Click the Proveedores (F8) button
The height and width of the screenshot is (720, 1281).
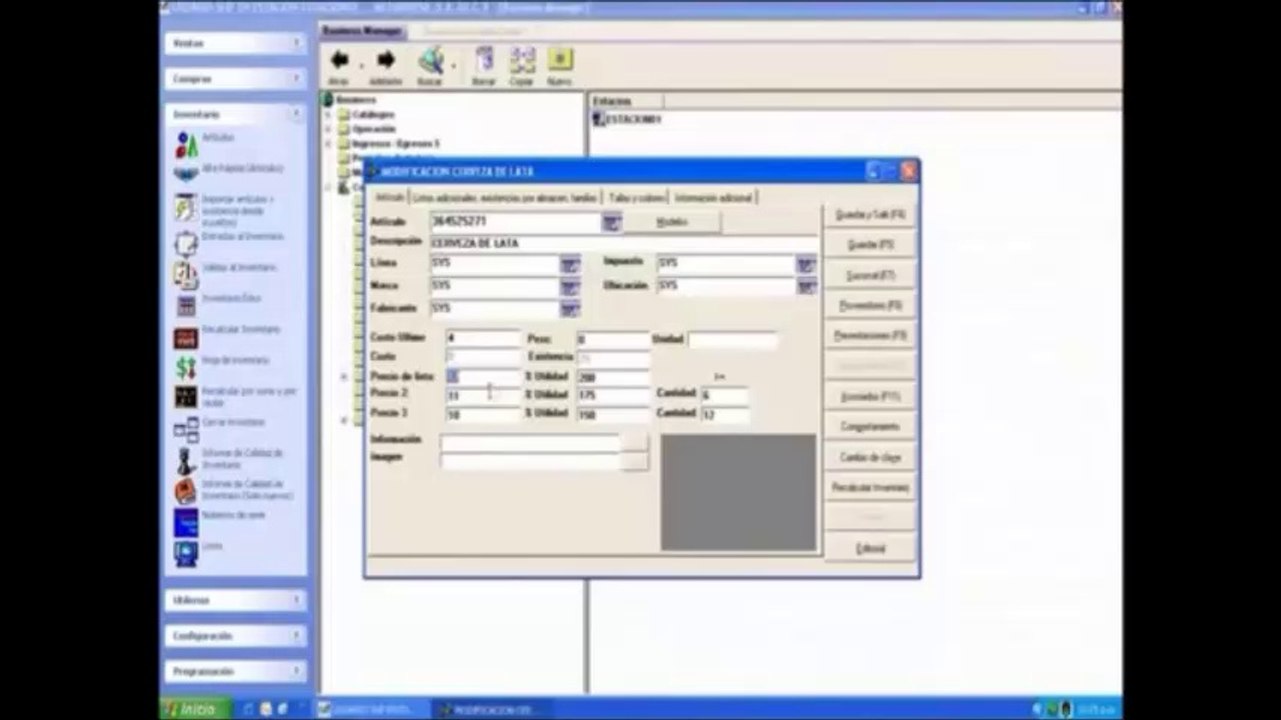coord(870,305)
